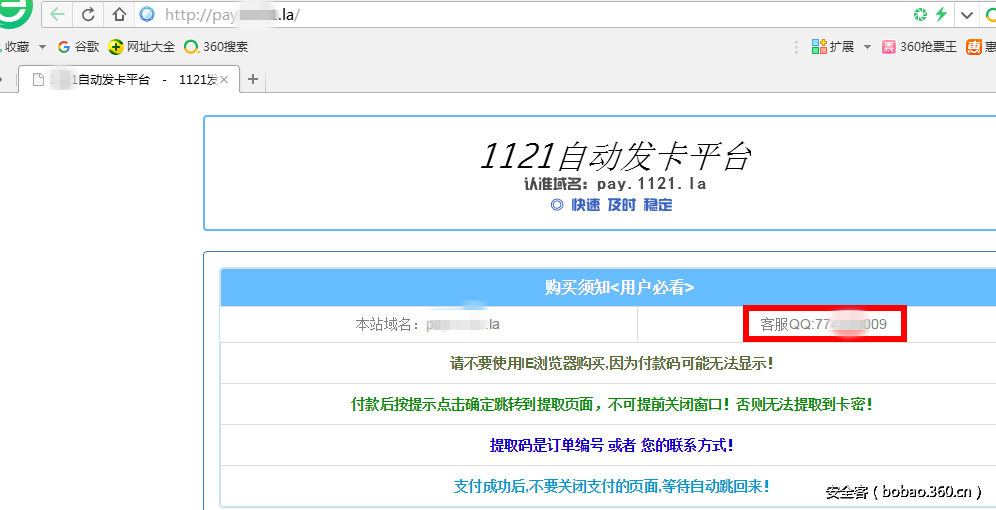Click the 快速 及时 稳定 slogan

[611, 205]
